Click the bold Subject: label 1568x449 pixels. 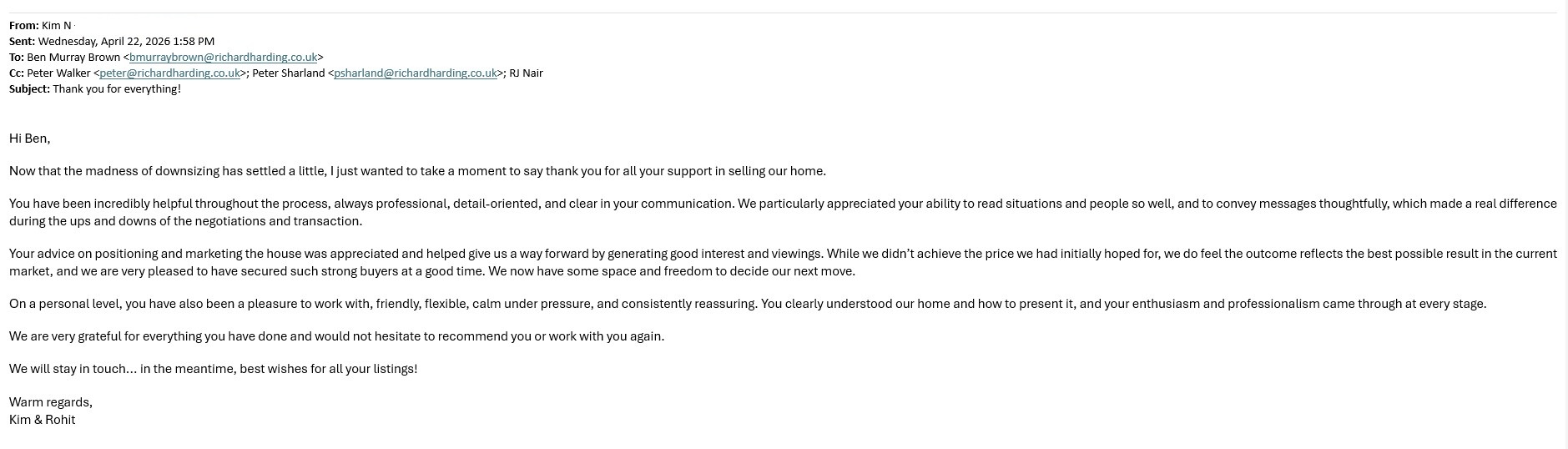(30, 89)
